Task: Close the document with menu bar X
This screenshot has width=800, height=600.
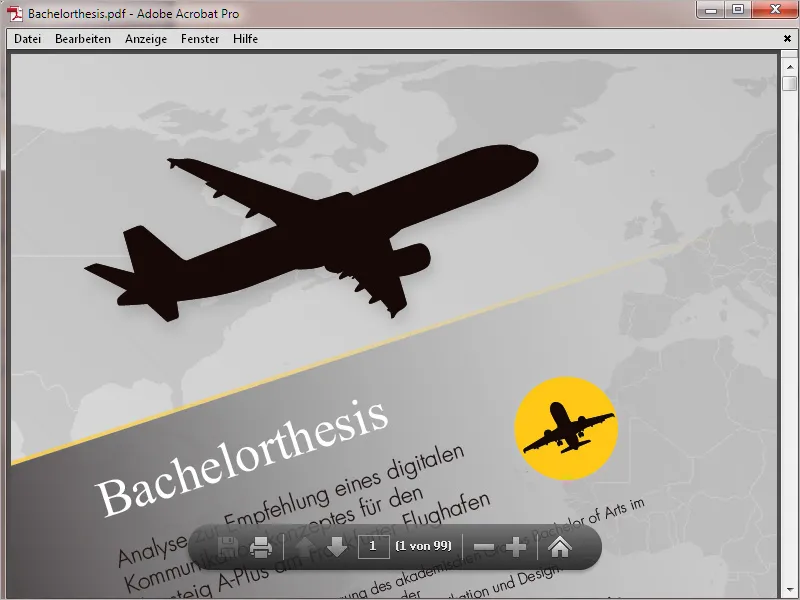Action: point(787,39)
